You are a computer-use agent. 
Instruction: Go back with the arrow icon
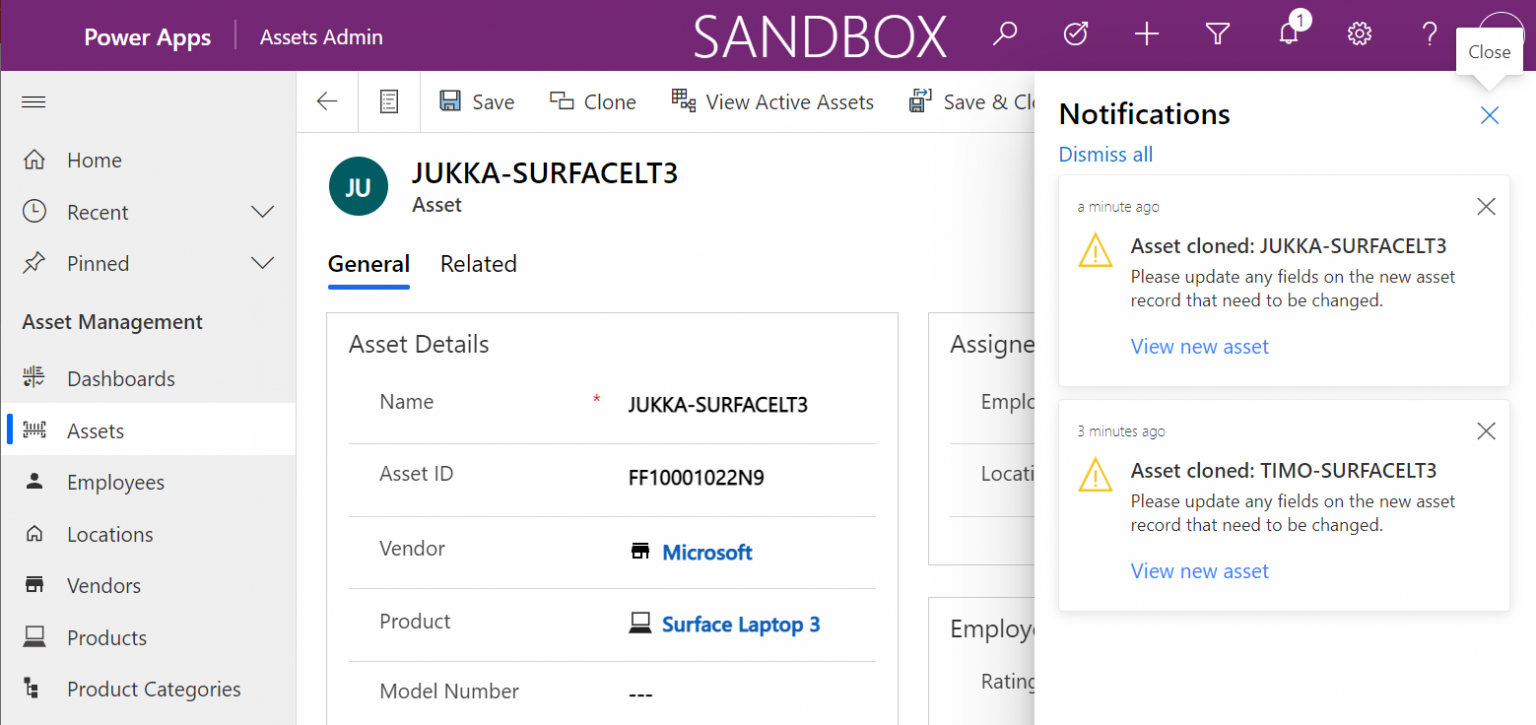pyautogui.click(x=327, y=101)
